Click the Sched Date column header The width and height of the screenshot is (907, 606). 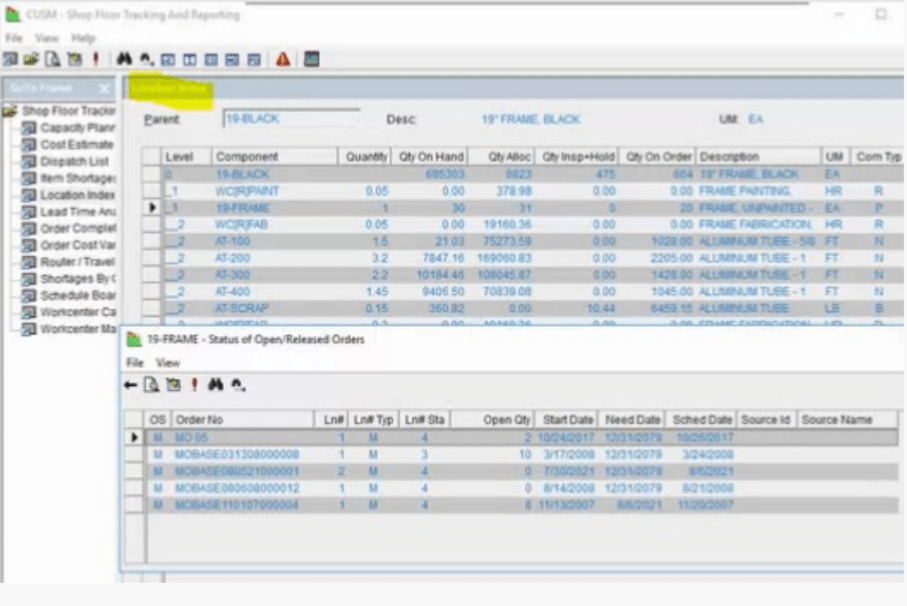pos(700,420)
